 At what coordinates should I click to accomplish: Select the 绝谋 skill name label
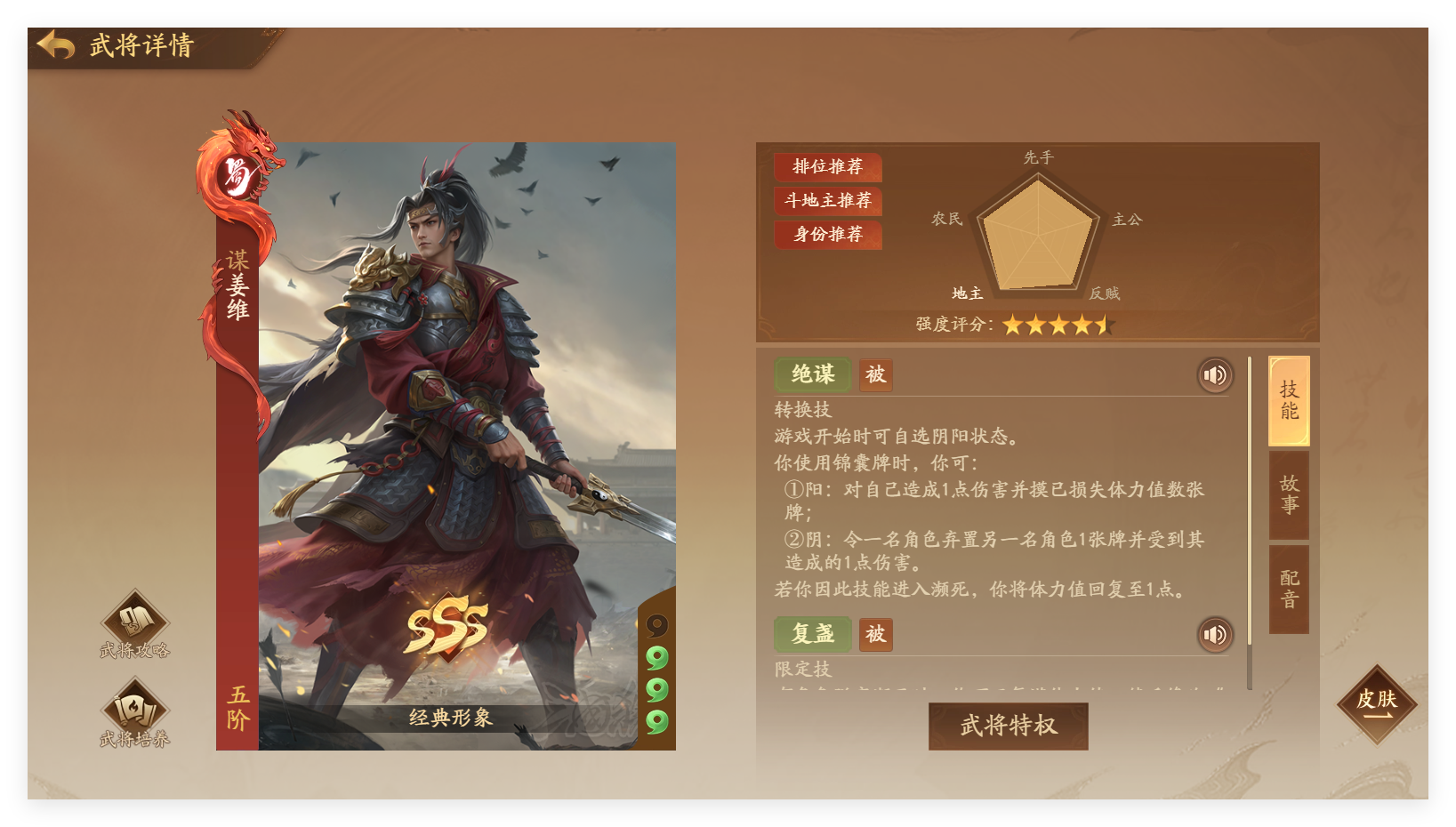pyautogui.click(x=813, y=375)
